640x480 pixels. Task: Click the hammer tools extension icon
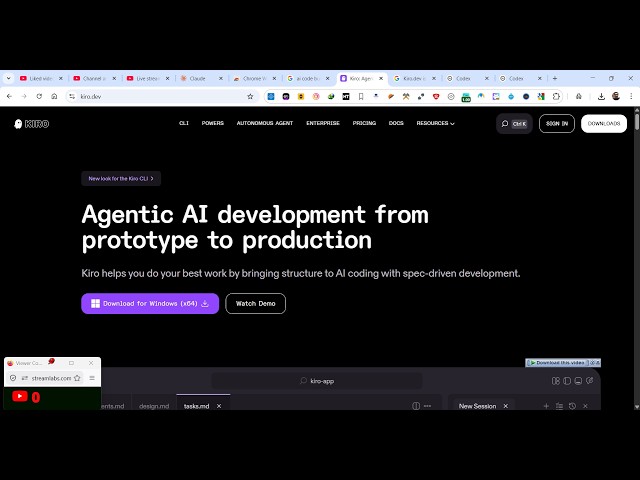406,97
